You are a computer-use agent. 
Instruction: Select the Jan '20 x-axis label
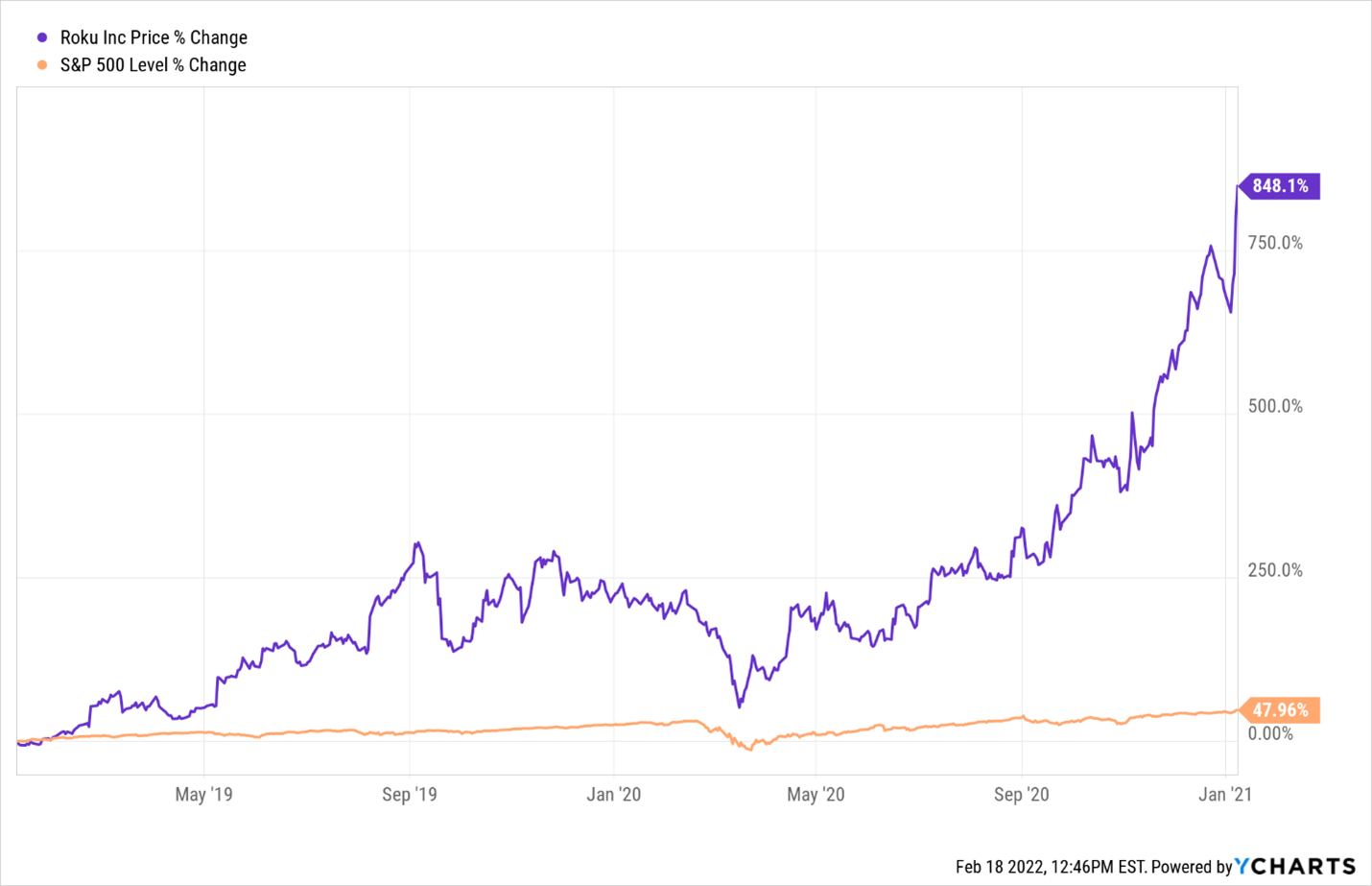point(614,794)
